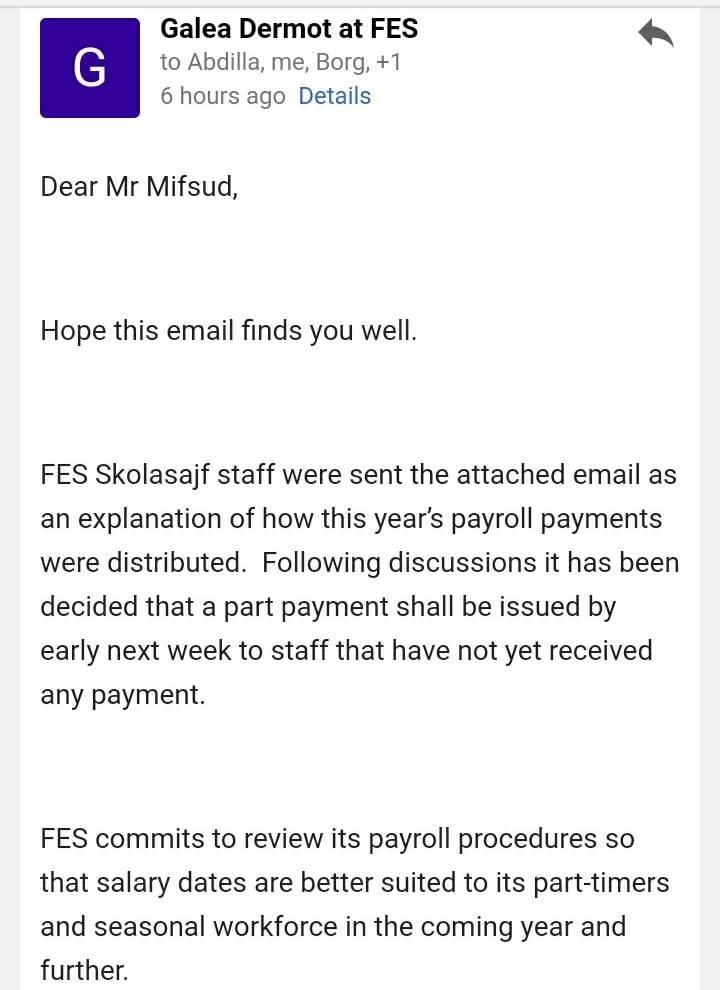
Task: Select sender name Galea Dermot at FES
Action: (x=289, y=28)
